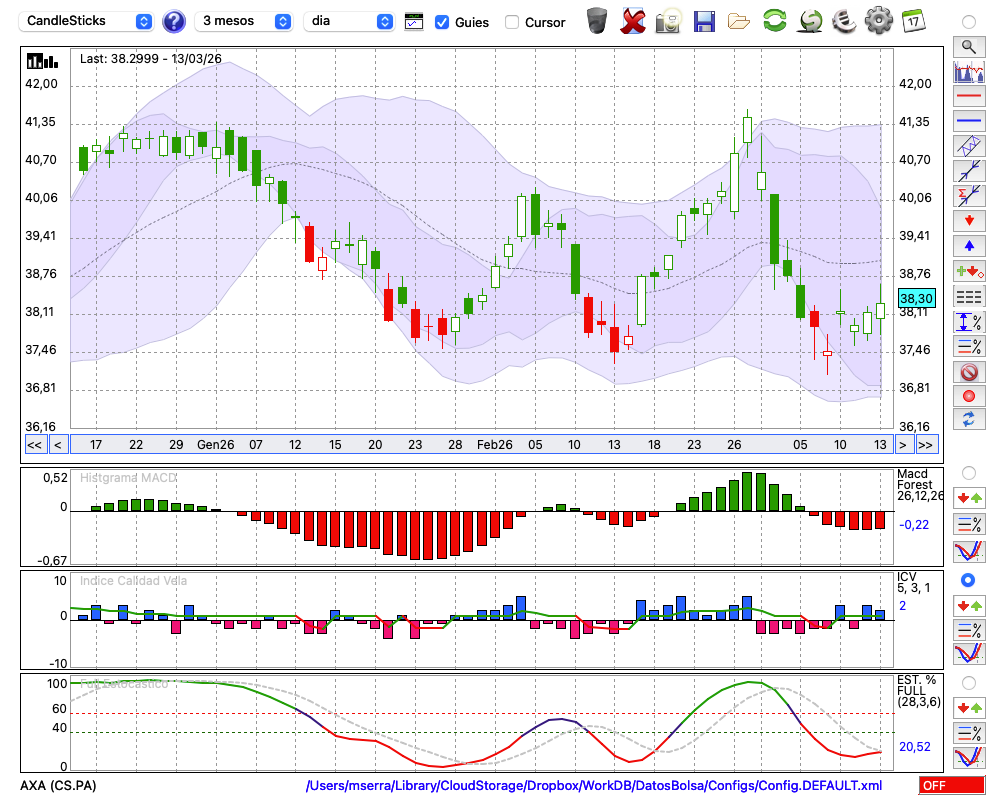Select the magnifying glass zoom tool
Image resolution: width=1000 pixels, height=800 pixels.
968,46
